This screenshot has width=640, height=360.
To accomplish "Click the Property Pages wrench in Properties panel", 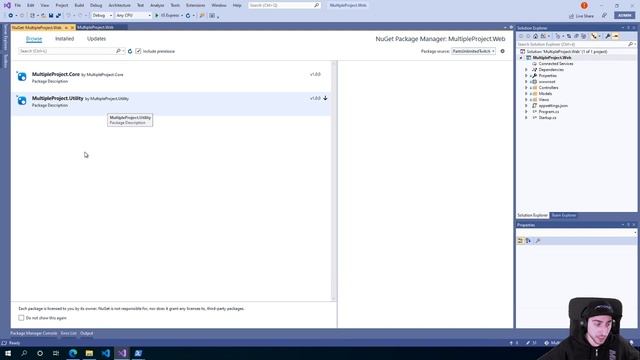I will pyautogui.click(x=538, y=241).
